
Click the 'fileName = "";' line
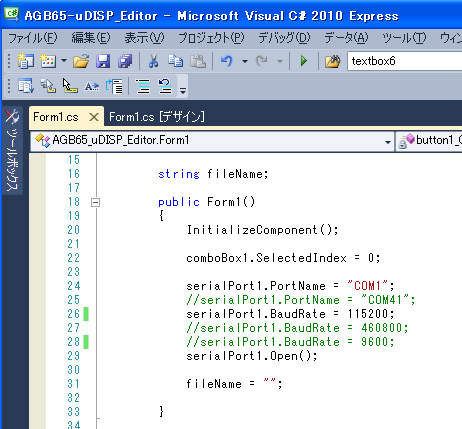pos(234,384)
